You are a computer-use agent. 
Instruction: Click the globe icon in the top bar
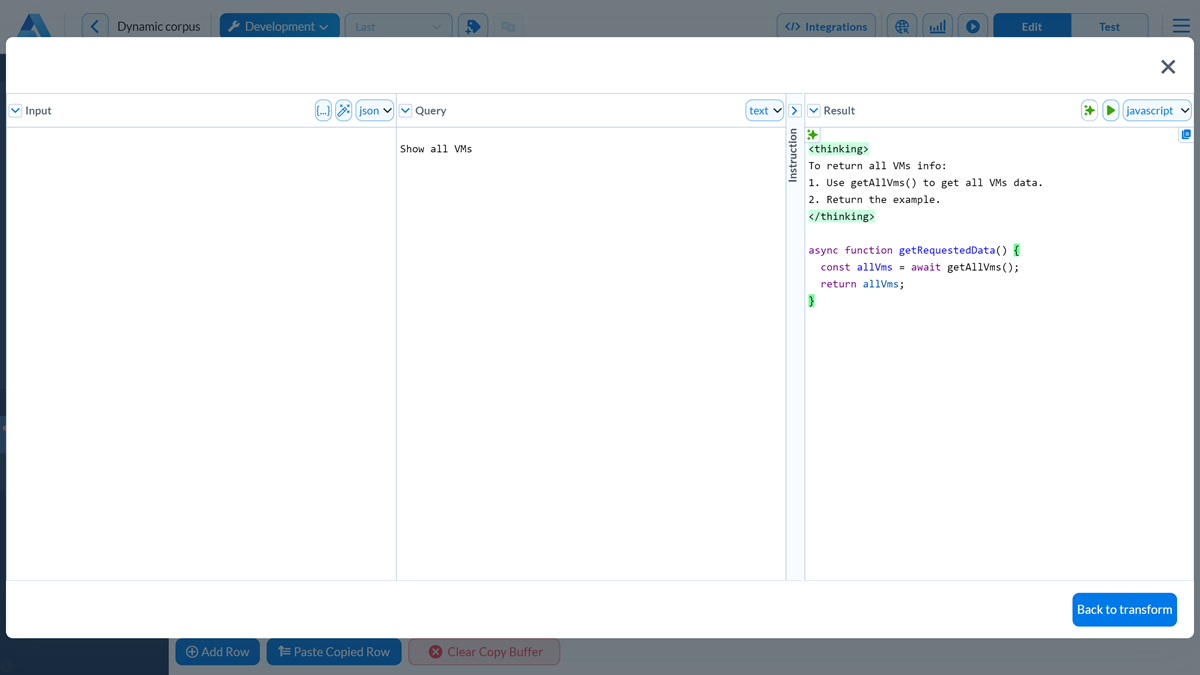pos(902,26)
